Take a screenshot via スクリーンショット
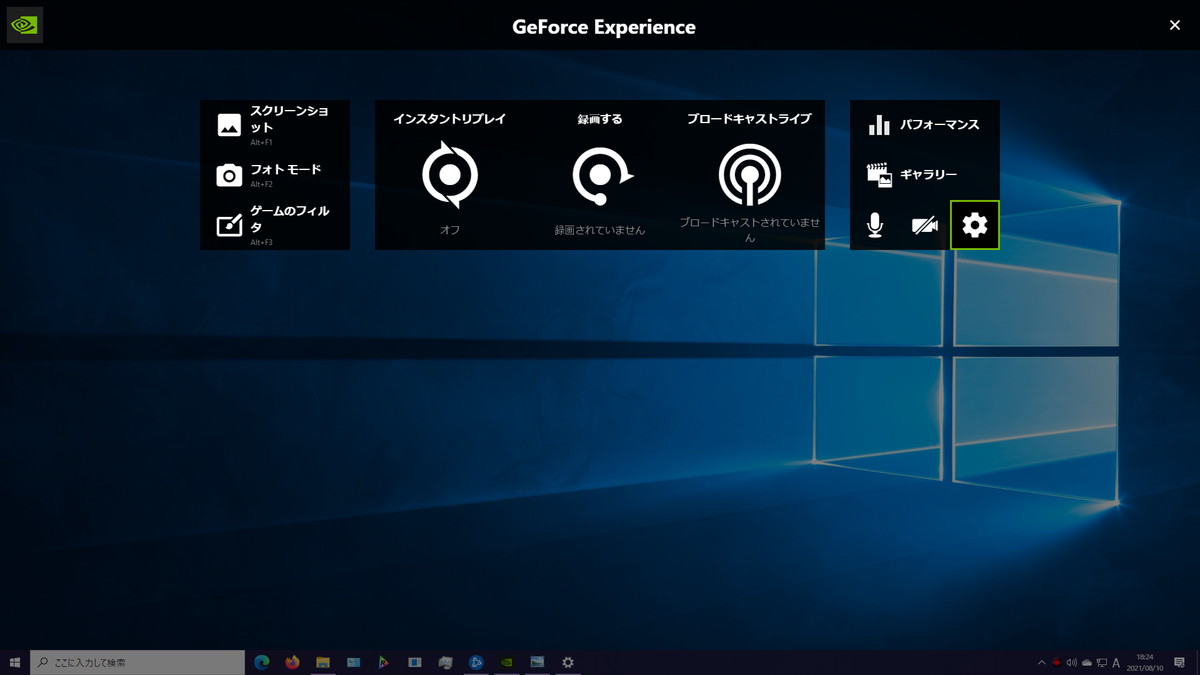Image resolution: width=1200 pixels, height=675 pixels. [275, 125]
